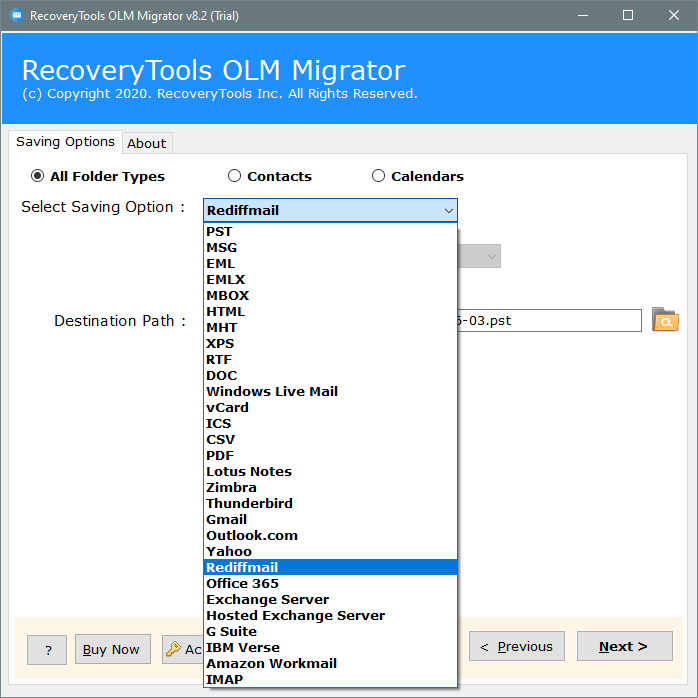Click the Buy Now button
Viewport: 698px width, 698px height.
click(113, 649)
